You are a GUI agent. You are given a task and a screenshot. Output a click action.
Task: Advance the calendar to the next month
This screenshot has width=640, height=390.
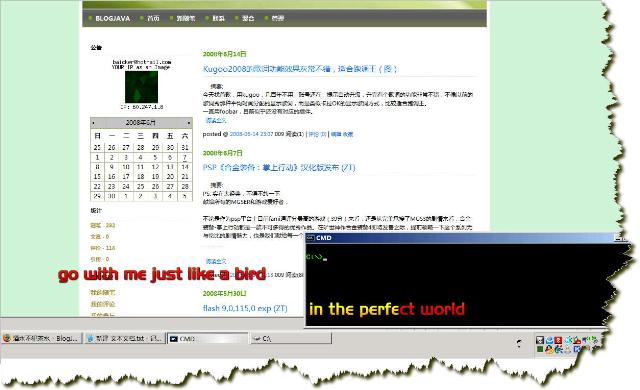(x=189, y=123)
